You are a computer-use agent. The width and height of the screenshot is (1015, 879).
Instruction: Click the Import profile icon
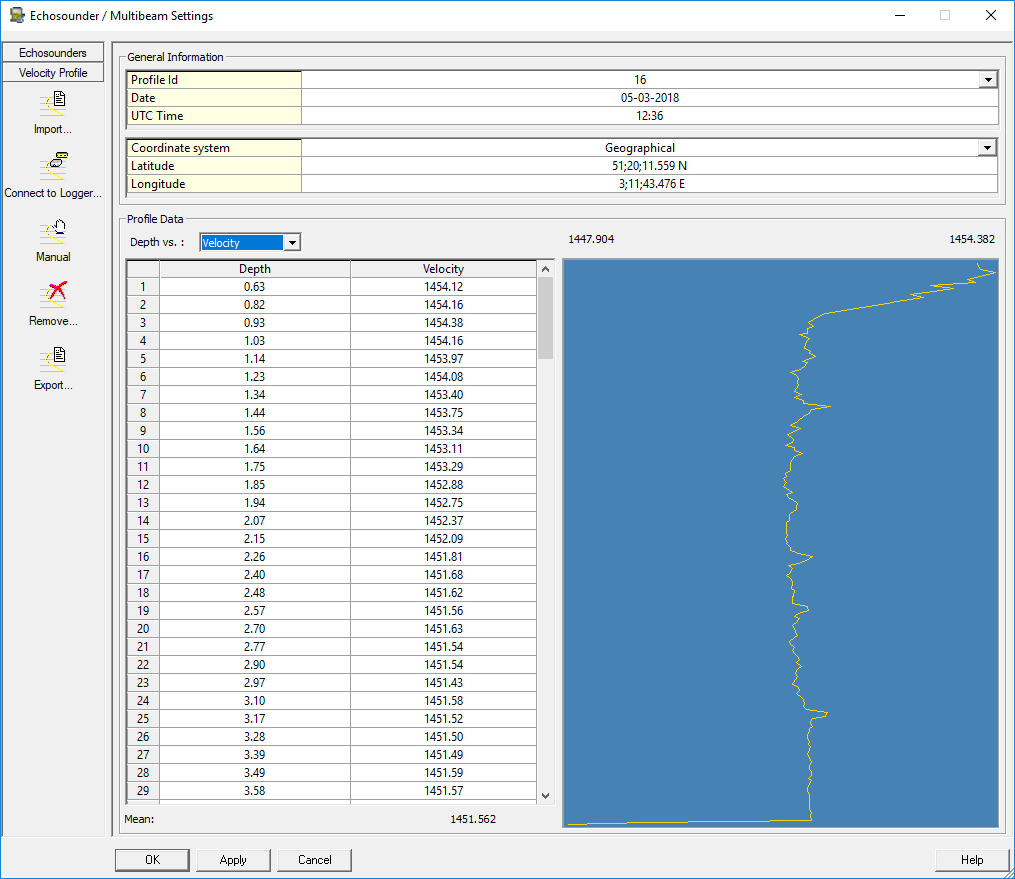tap(53, 103)
